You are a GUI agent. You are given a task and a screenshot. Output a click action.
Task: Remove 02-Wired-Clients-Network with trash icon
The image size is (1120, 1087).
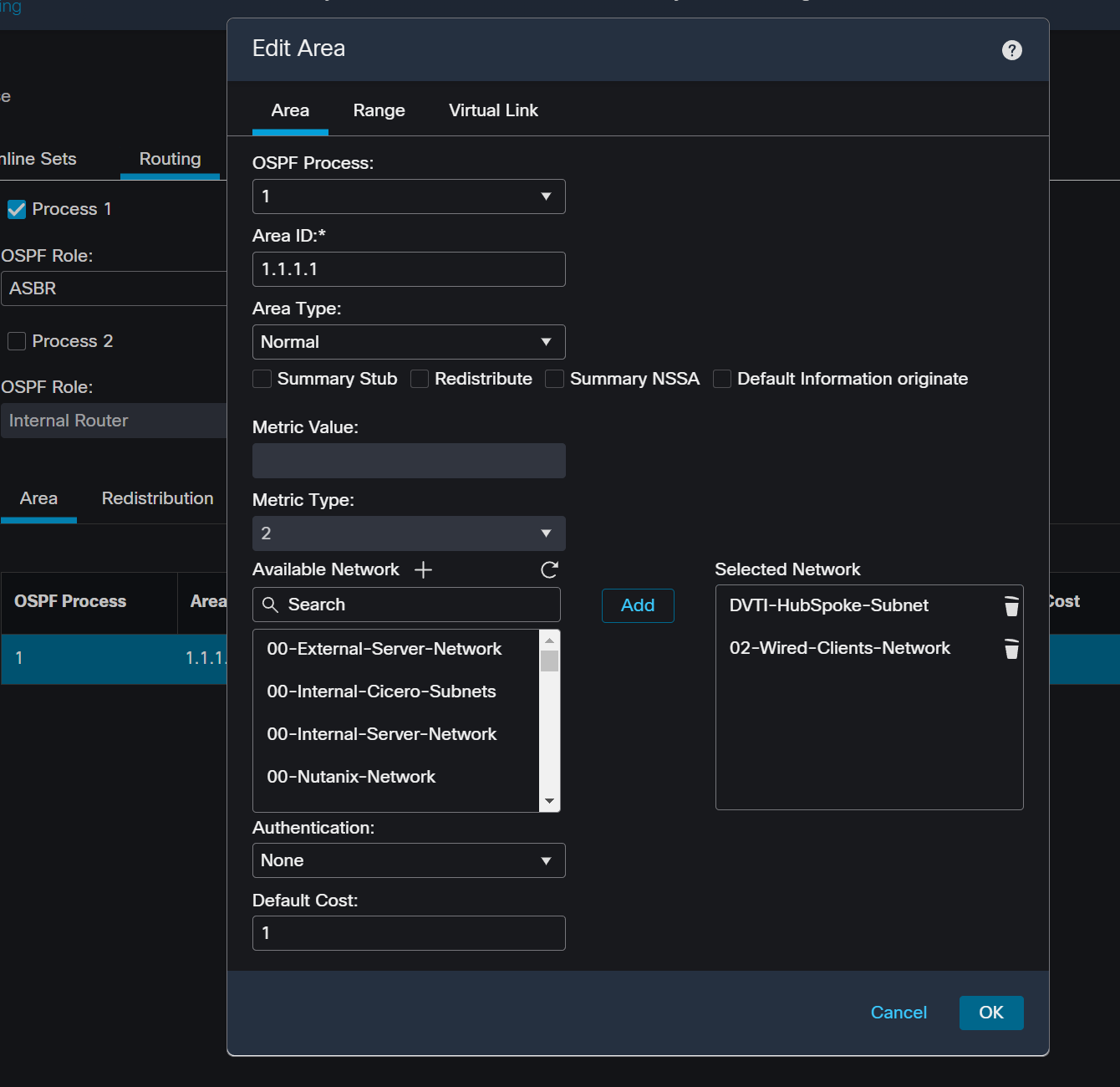pyautogui.click(x=1011, y=649)
